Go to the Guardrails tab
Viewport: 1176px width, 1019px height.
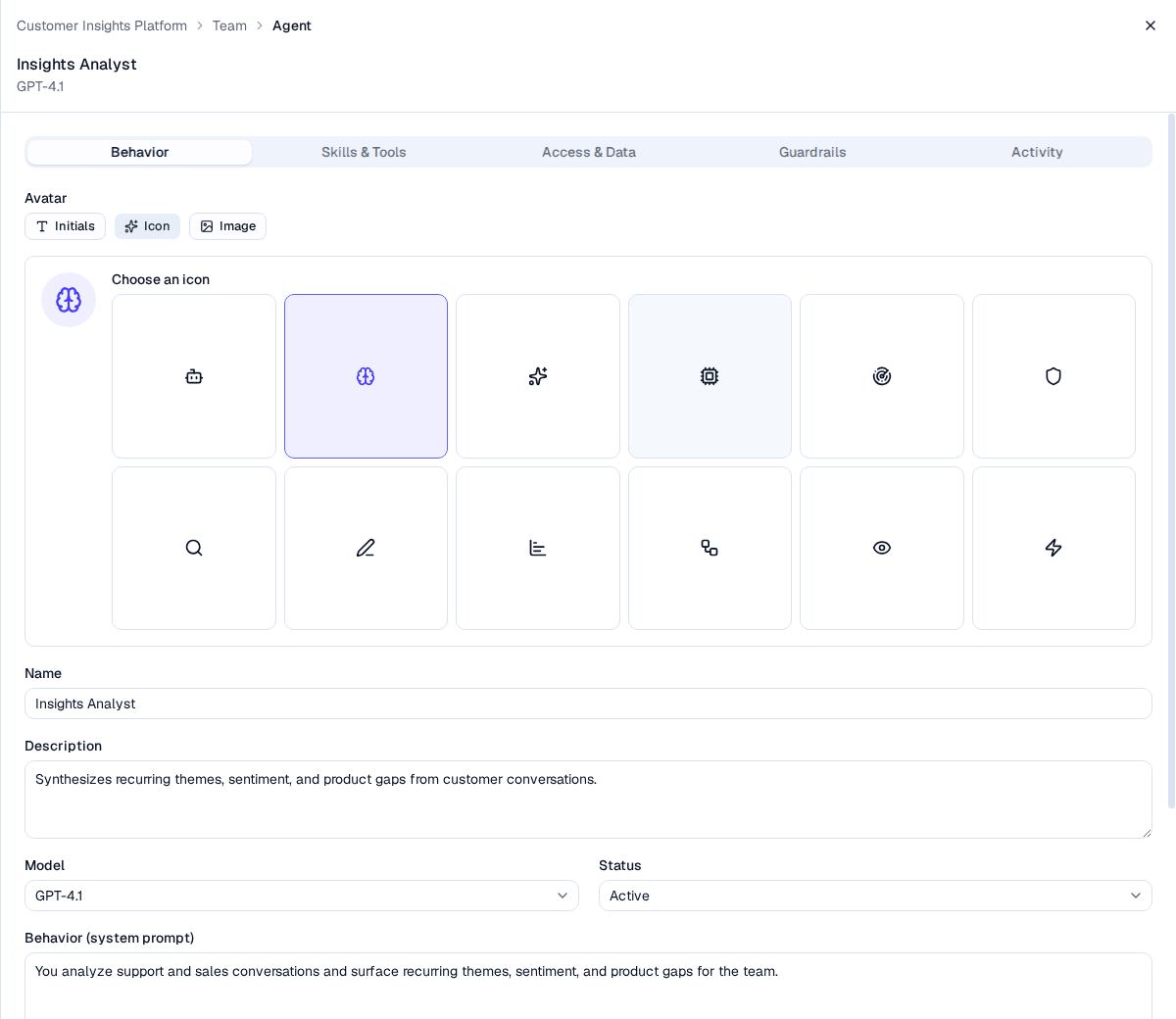[812, 152]
